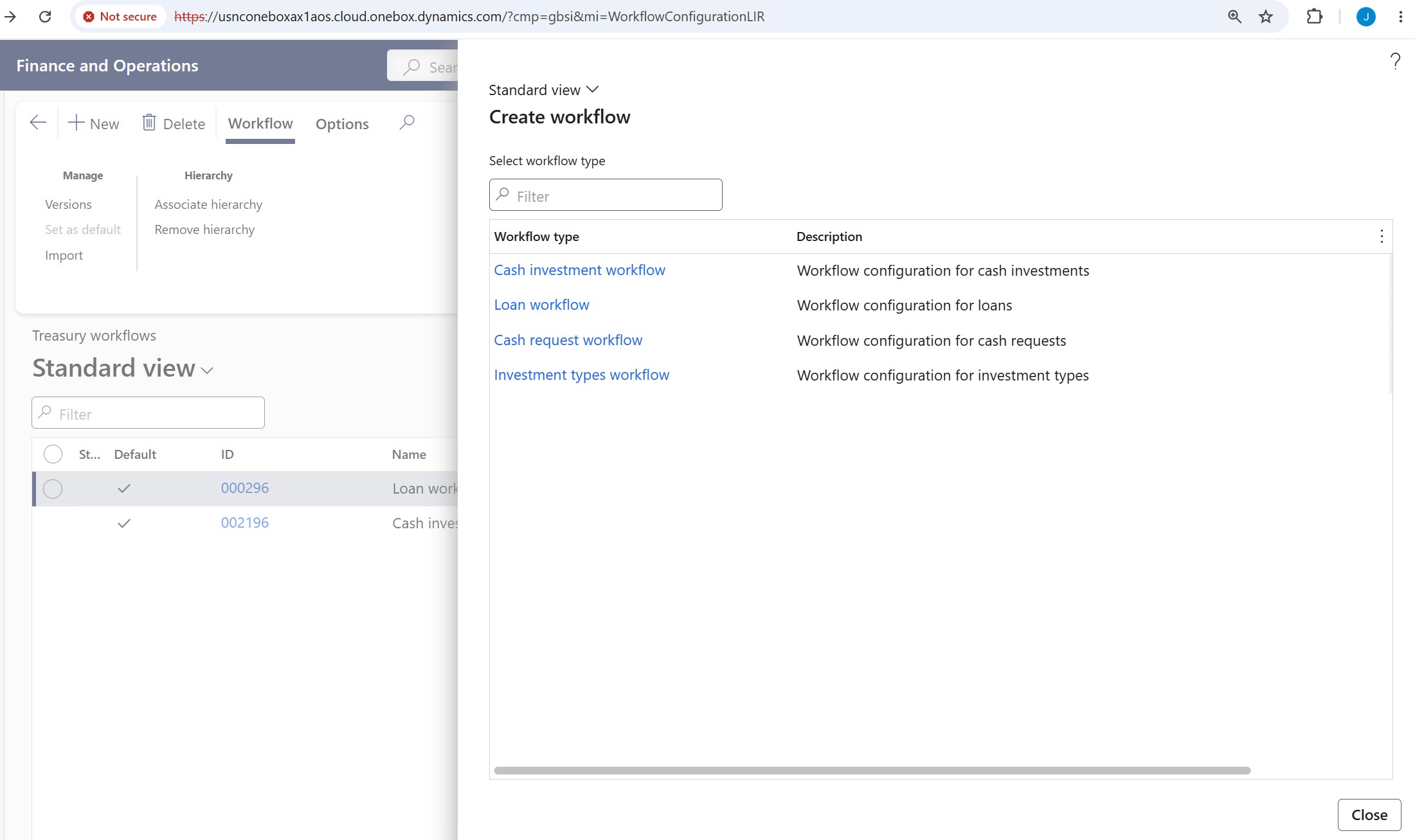Click 'Workflow configuration for cash requests' description

[932, 341]
